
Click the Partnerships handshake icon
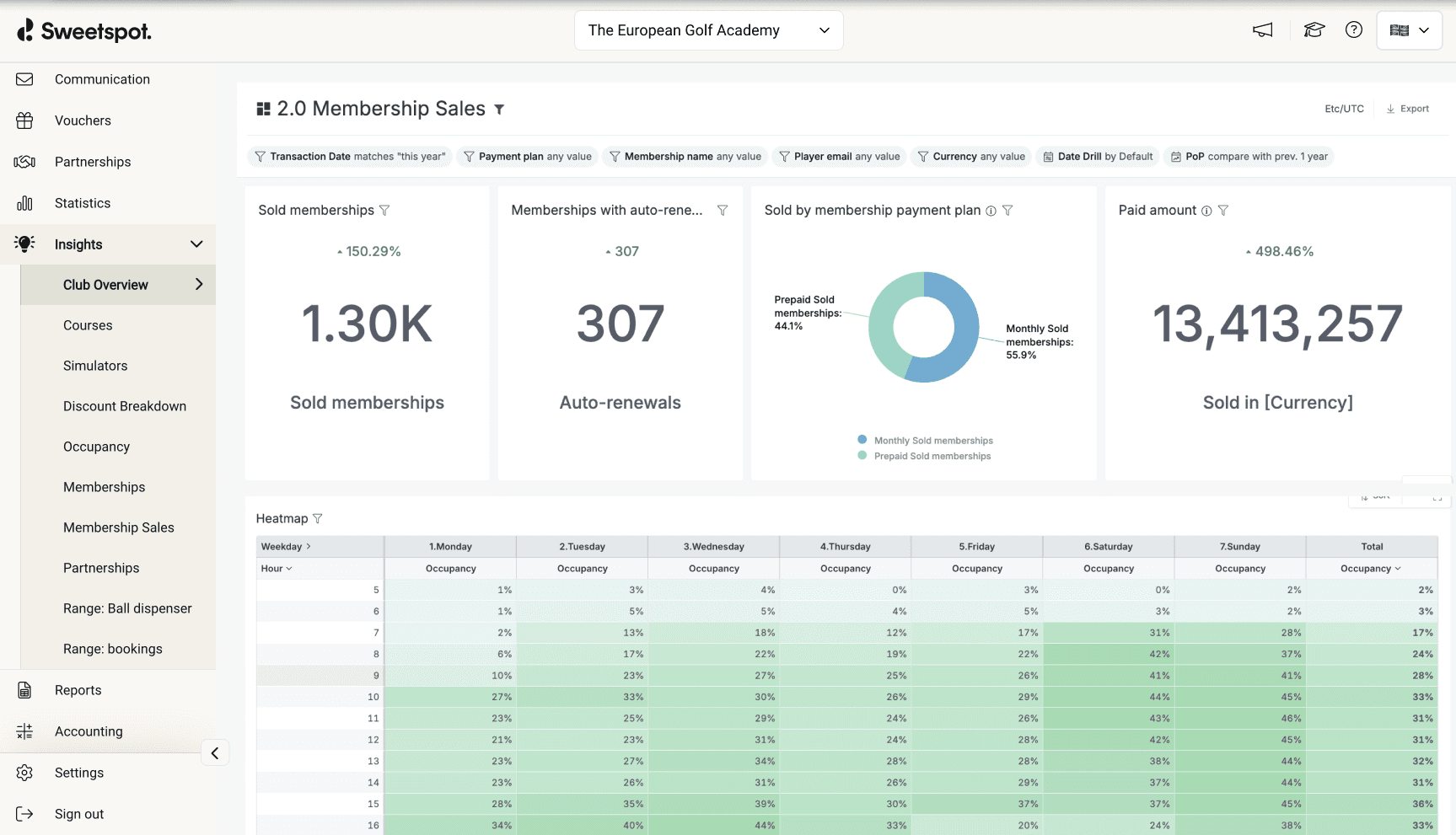coord(24,162)
